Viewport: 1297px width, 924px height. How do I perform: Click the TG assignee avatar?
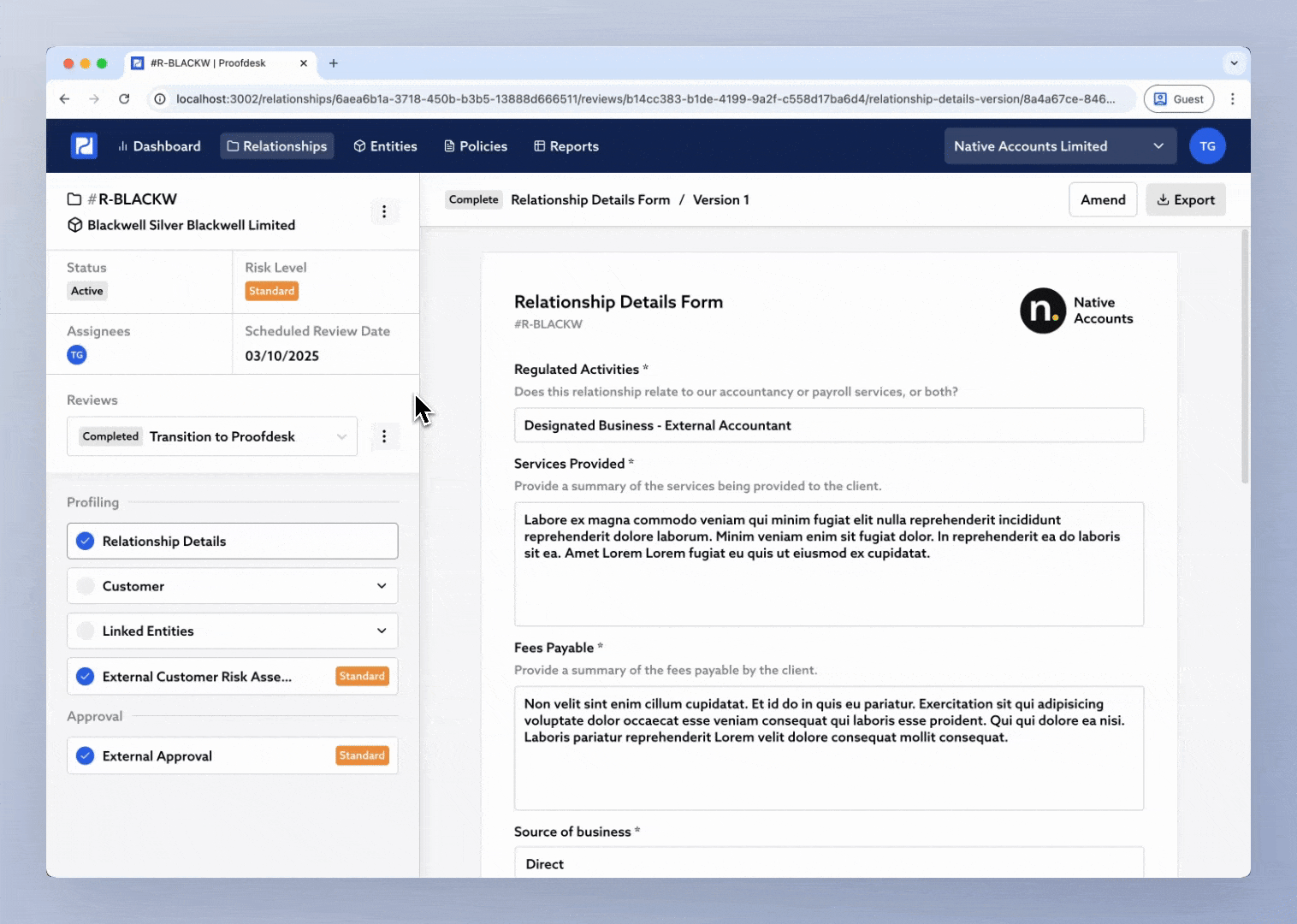pos(77,355)
